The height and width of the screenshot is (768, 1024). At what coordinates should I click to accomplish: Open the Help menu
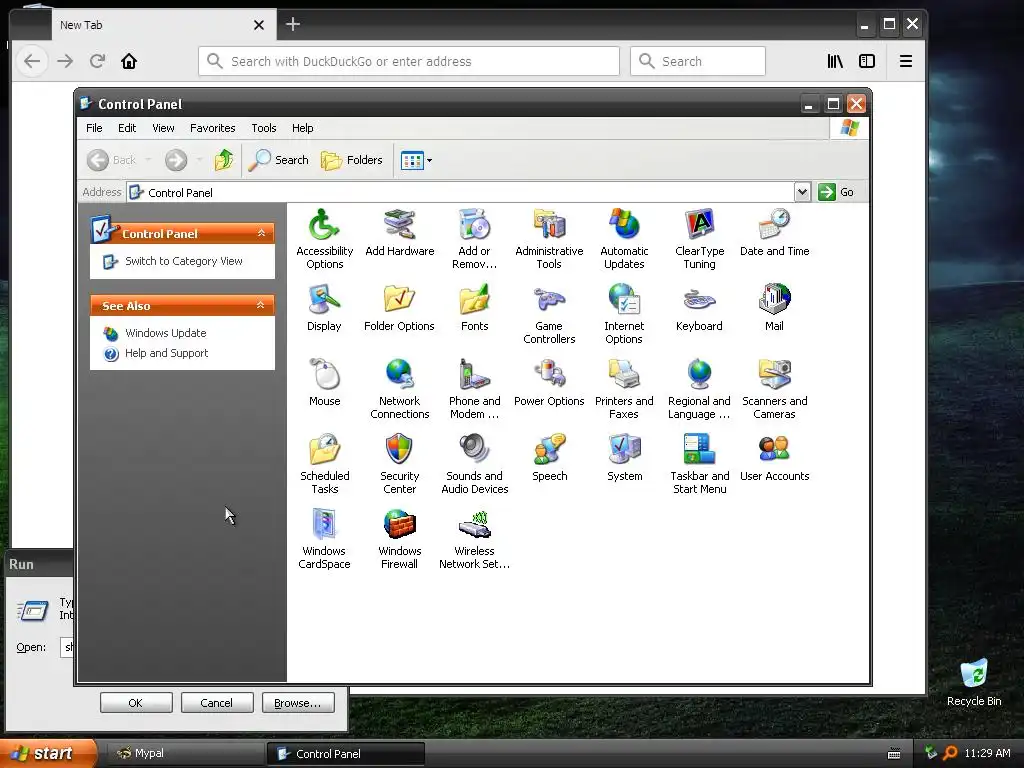(x=302, y=128)
